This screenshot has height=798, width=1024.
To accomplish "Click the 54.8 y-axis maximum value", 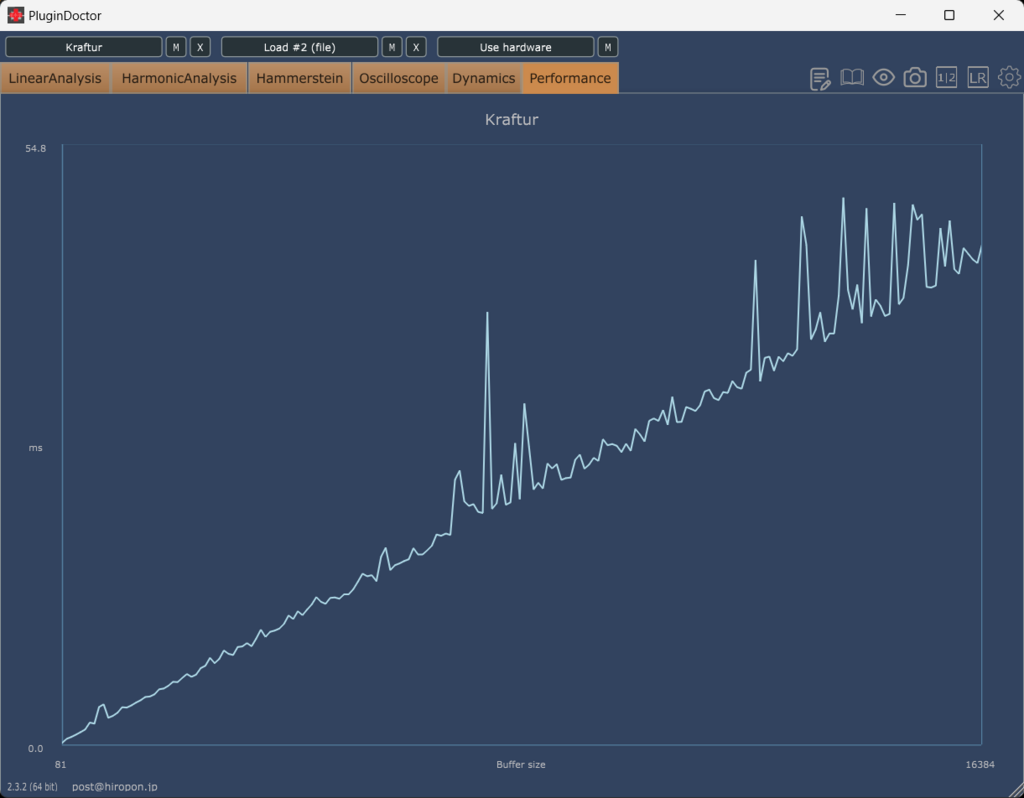I will pos(35,148).
